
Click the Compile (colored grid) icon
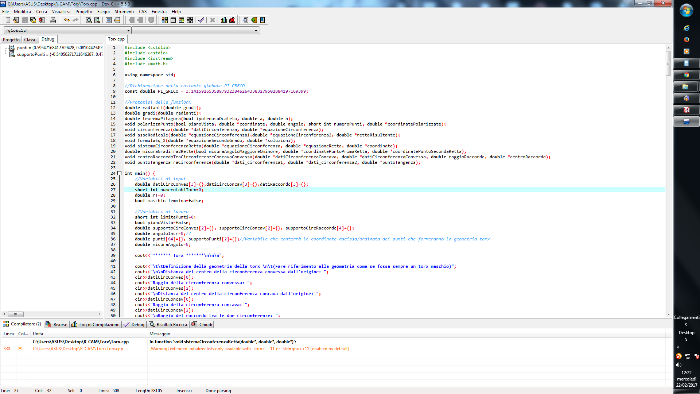tap(165, 20)
